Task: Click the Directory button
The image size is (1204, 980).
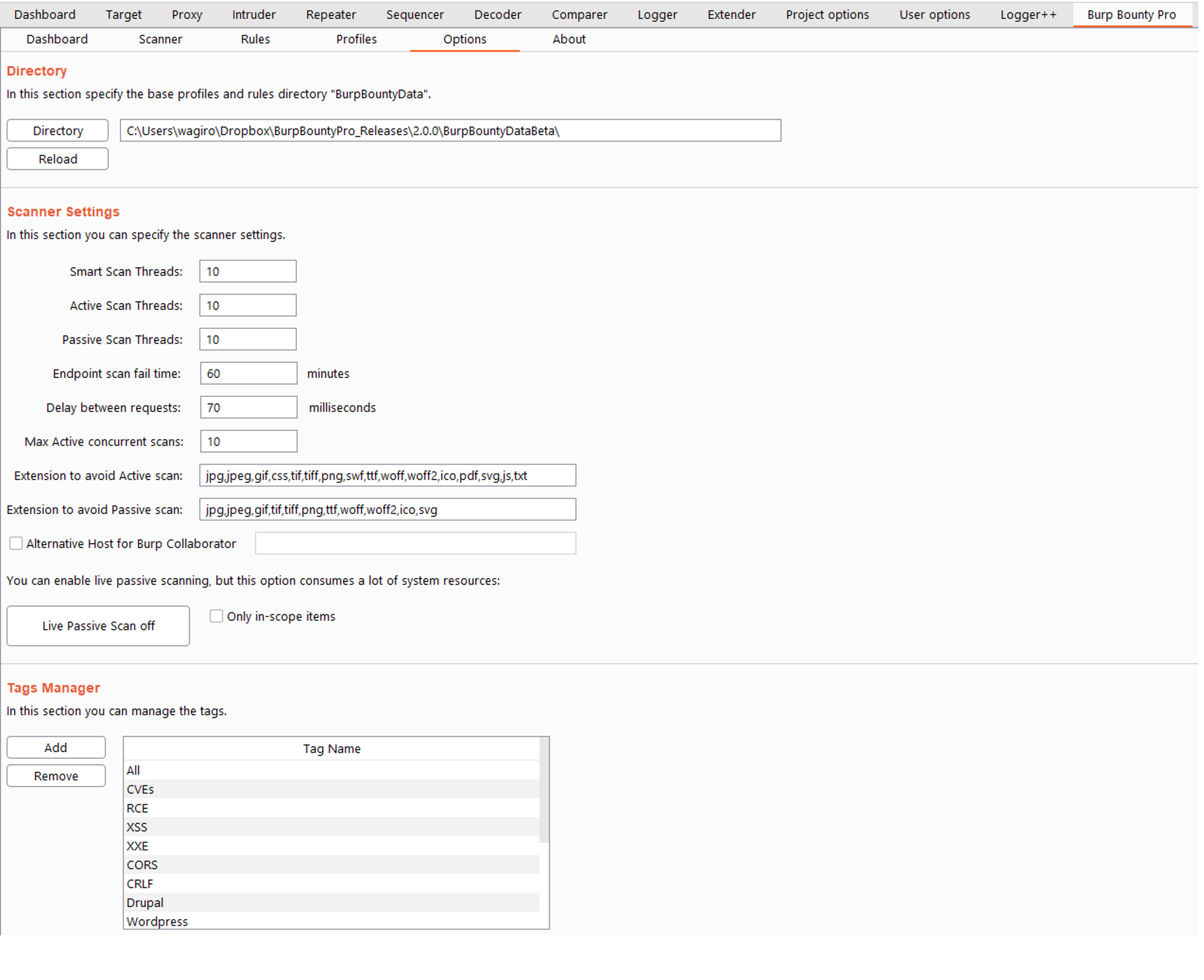Action: 57,130
